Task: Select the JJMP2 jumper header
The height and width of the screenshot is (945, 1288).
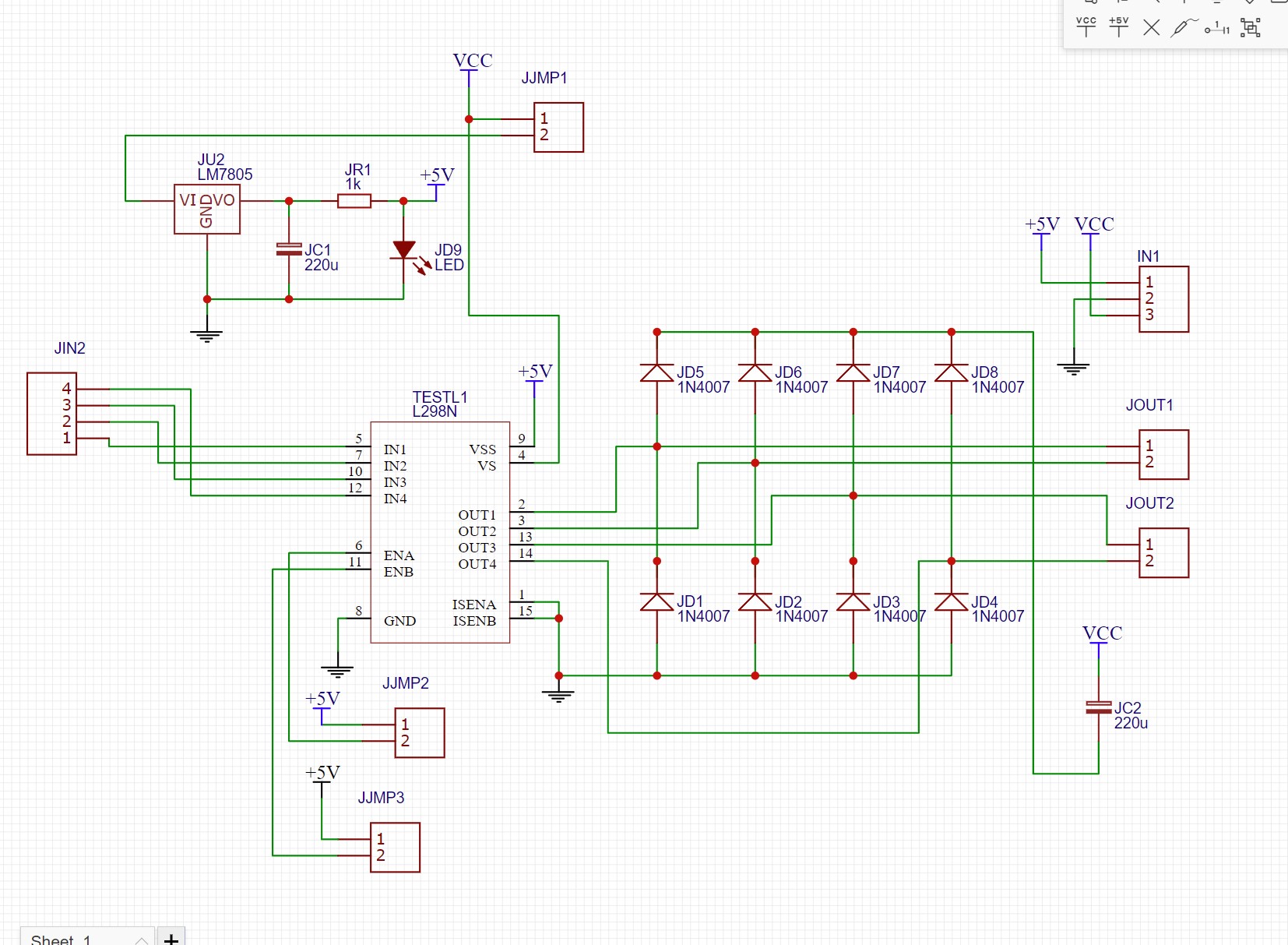Action: (420, 732)
